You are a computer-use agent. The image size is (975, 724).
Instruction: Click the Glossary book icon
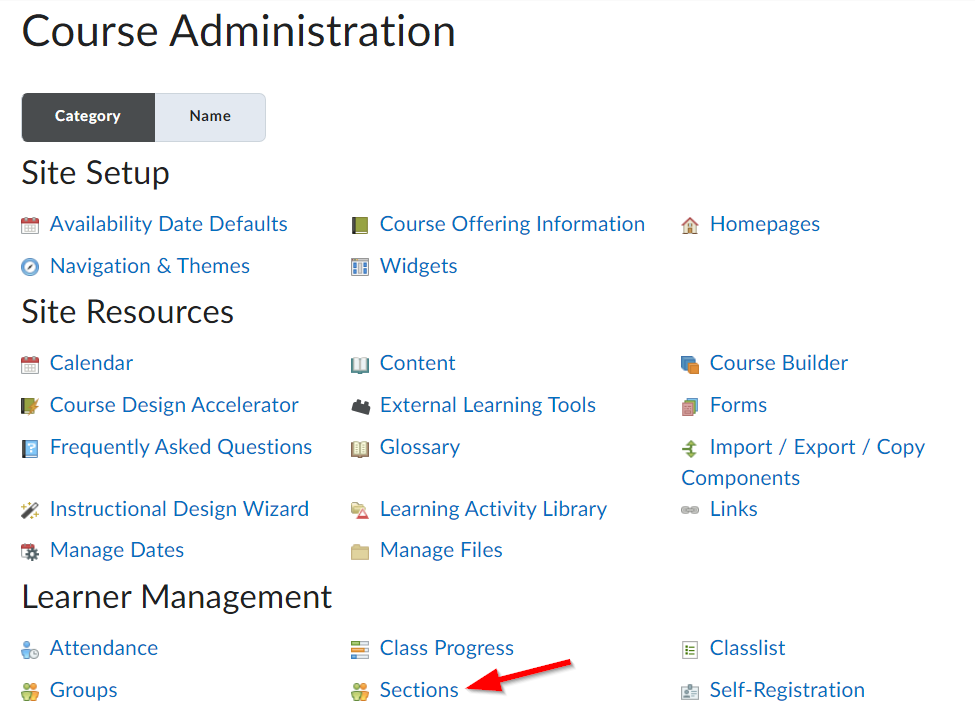pos(360,447)
